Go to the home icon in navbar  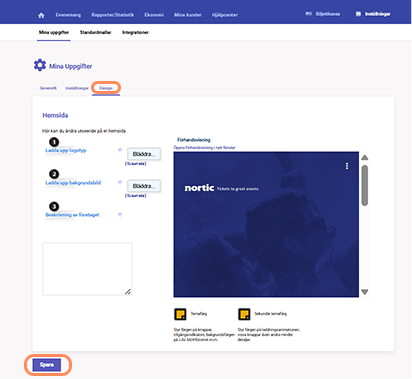point(41,15)
